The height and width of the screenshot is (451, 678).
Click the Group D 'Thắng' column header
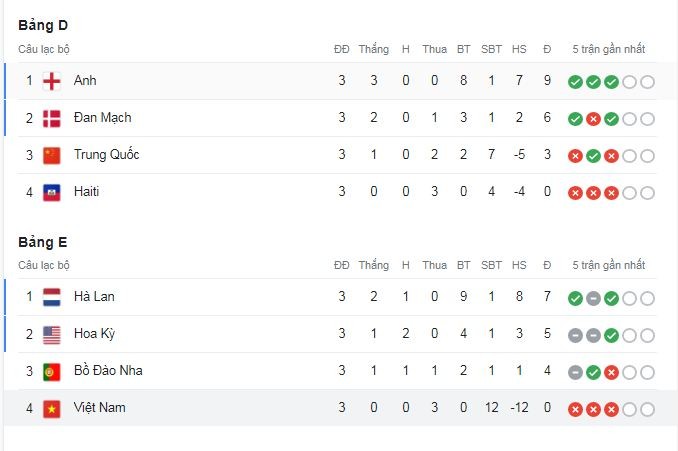coord(374,49)
